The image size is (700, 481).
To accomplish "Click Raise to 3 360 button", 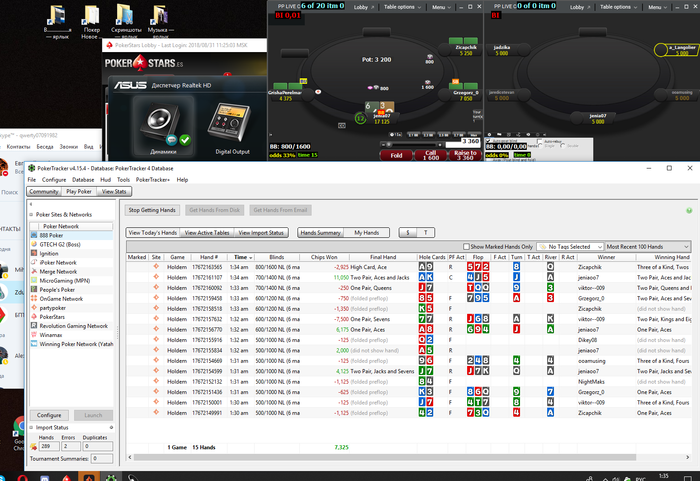I will point(465,155).
